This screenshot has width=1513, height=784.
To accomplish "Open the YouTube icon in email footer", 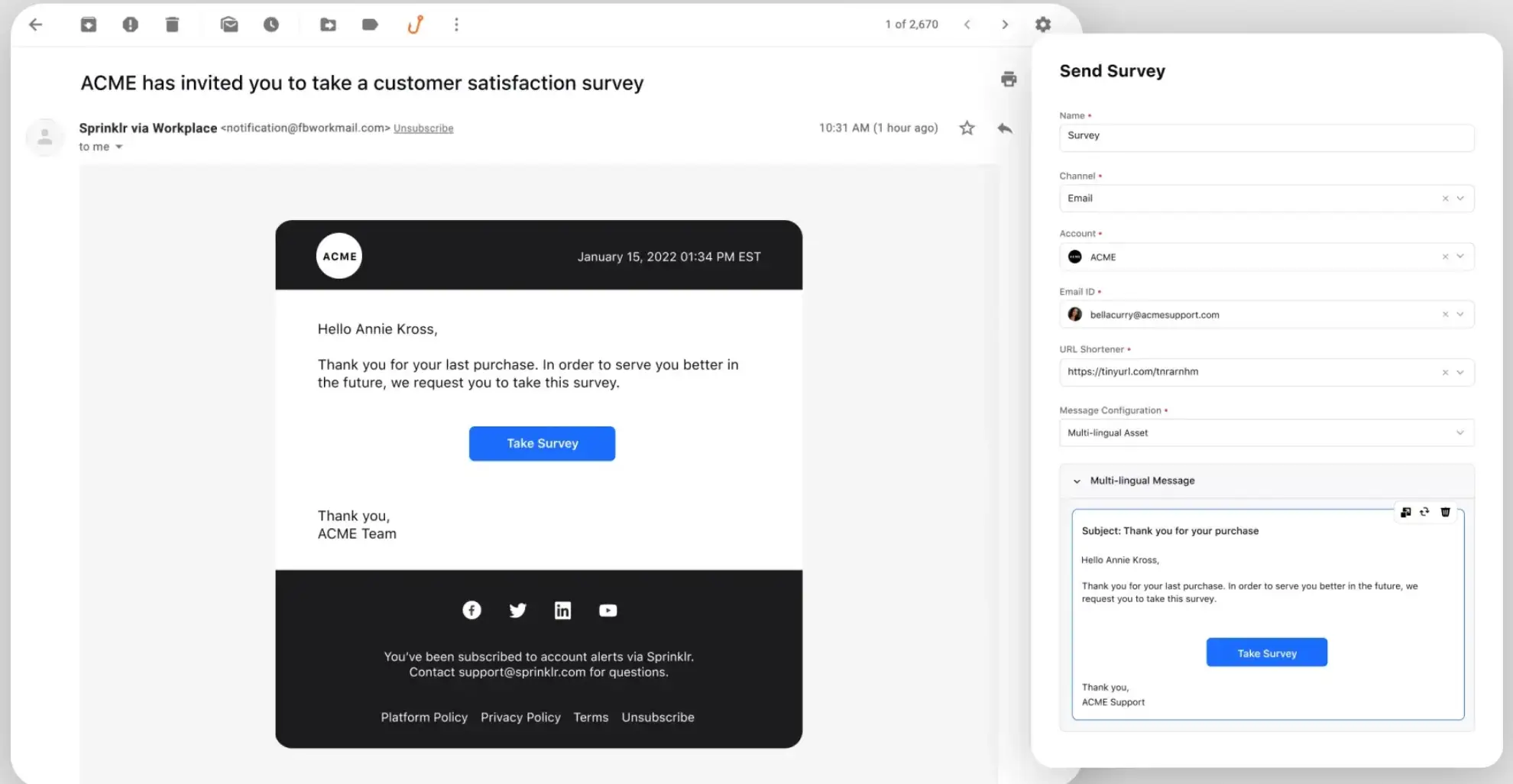I will click(x=608, y=610).
